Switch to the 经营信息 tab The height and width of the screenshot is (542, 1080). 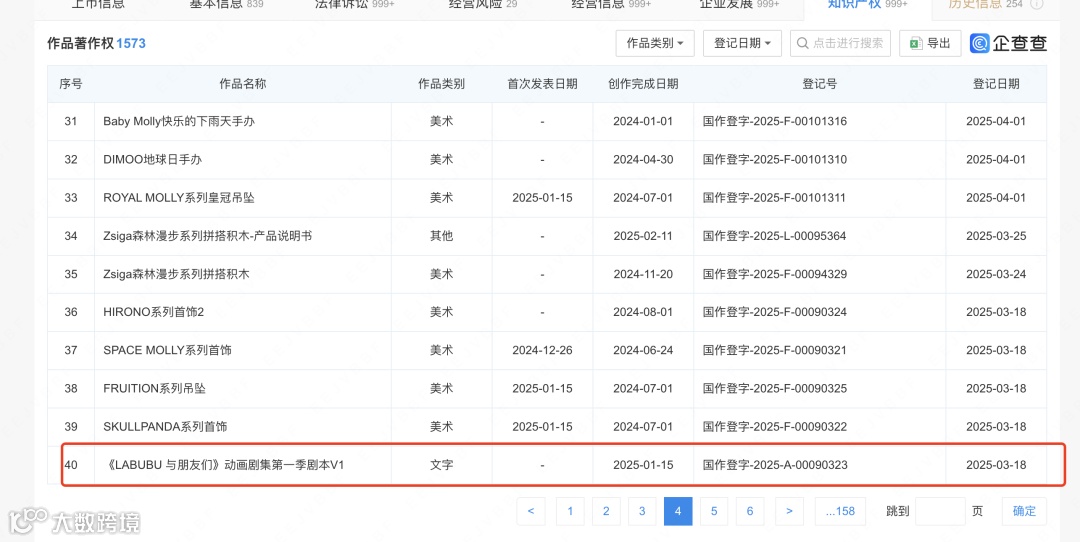tap(612, 4)
